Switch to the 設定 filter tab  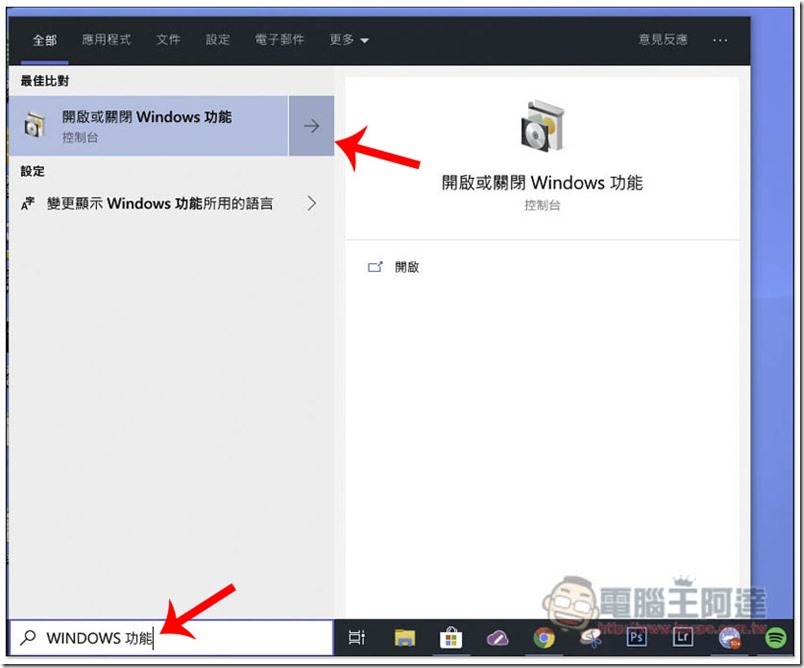click(217, 39)
